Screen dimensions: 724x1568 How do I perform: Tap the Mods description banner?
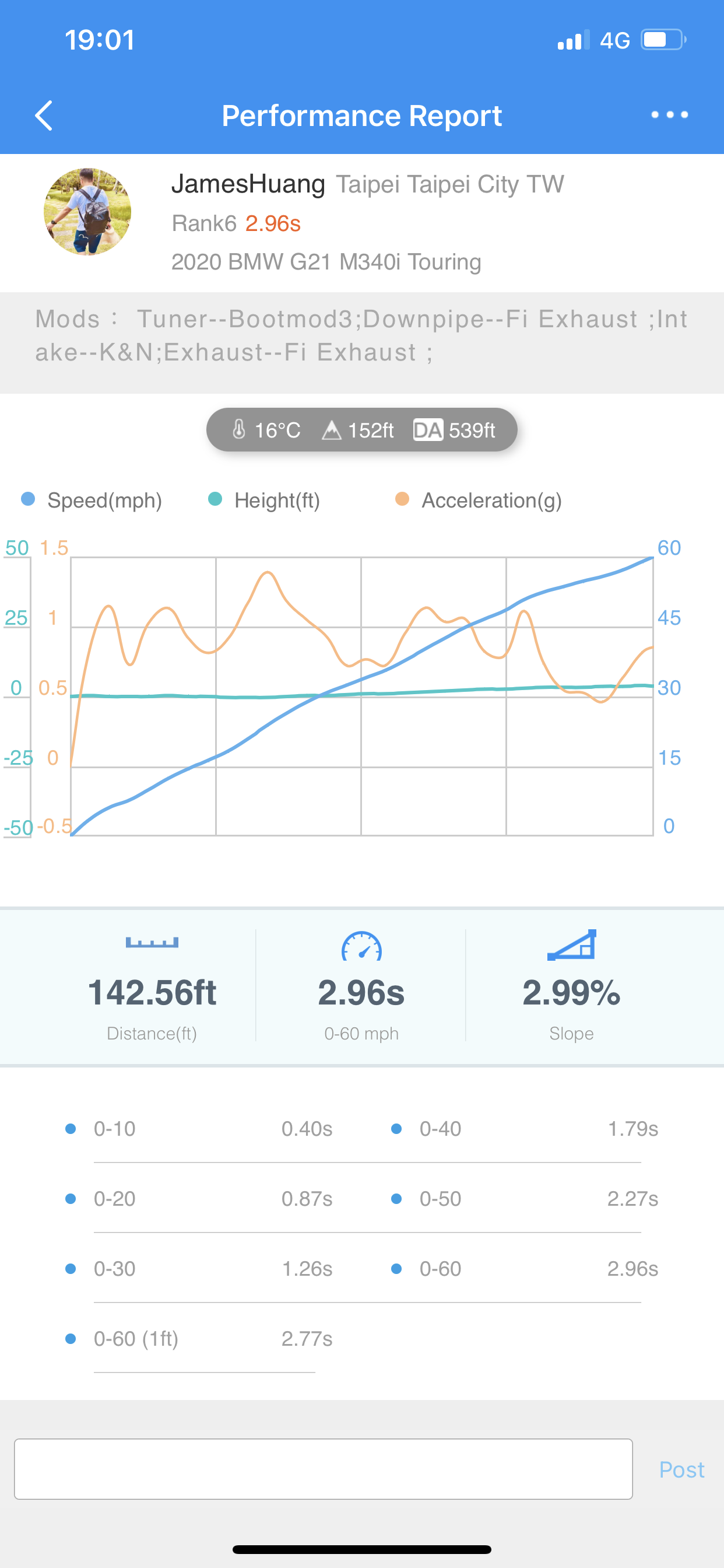(362, 335)
